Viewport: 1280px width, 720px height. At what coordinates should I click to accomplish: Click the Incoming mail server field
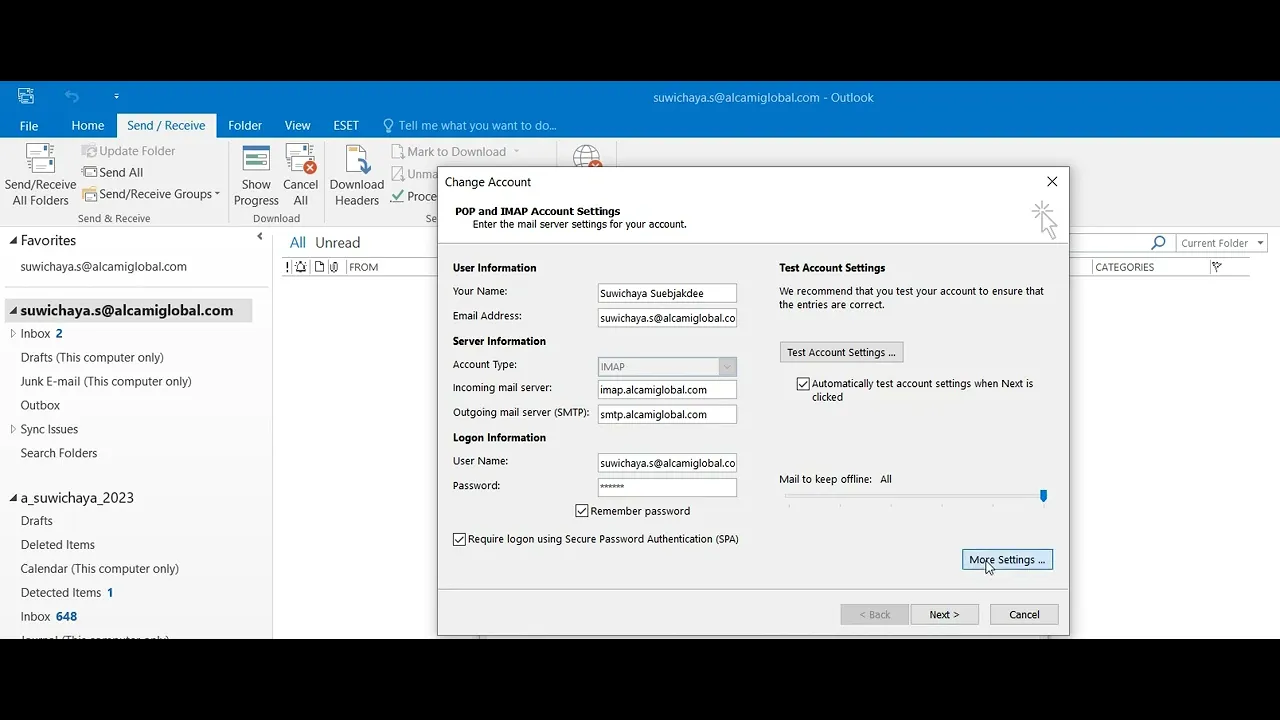[667, 390]
